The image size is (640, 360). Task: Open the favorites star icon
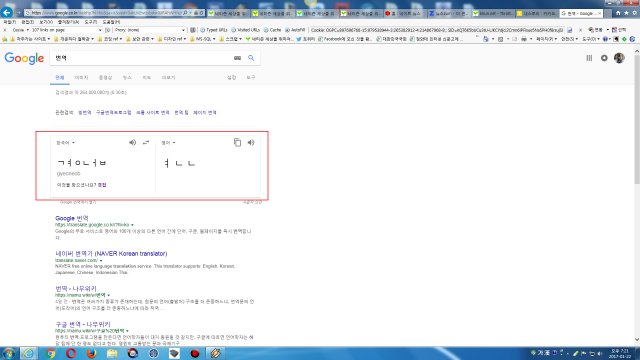pos(626,13)
